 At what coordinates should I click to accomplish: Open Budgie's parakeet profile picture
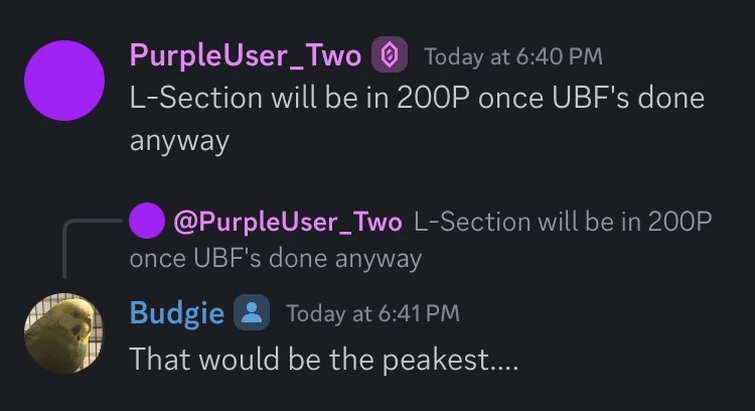tap(63, 333)
